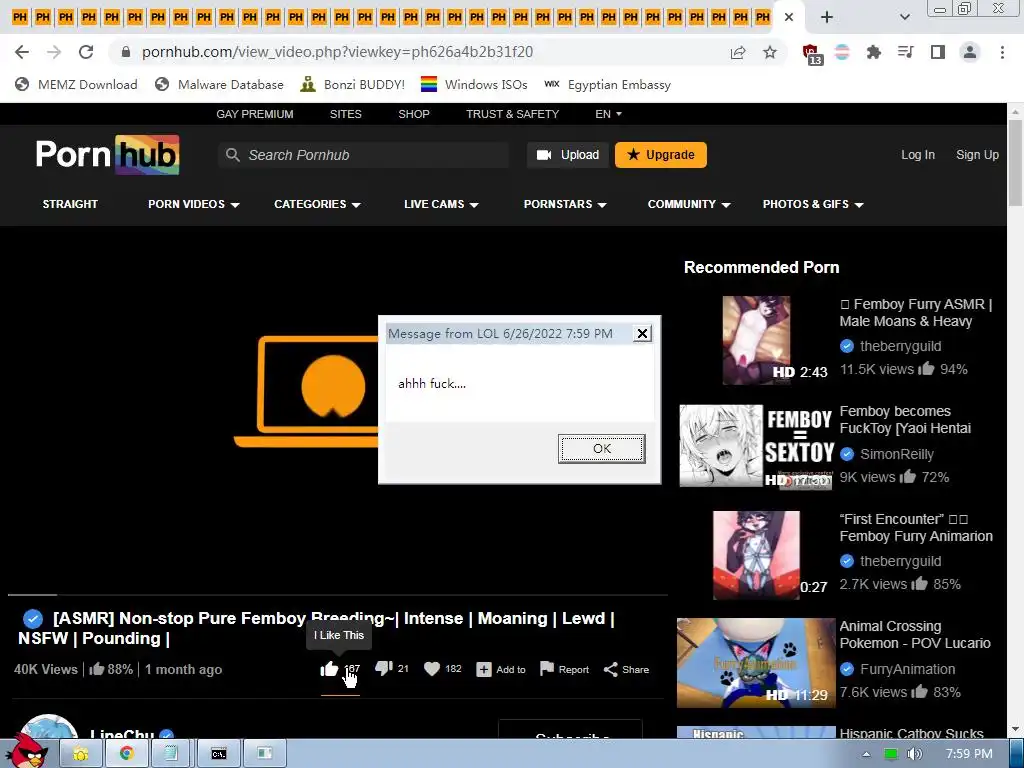Open the MEMZ Download bookmark
Image resolution: width=1024 pixels, height=768 pixels.
tap(76, 84)
